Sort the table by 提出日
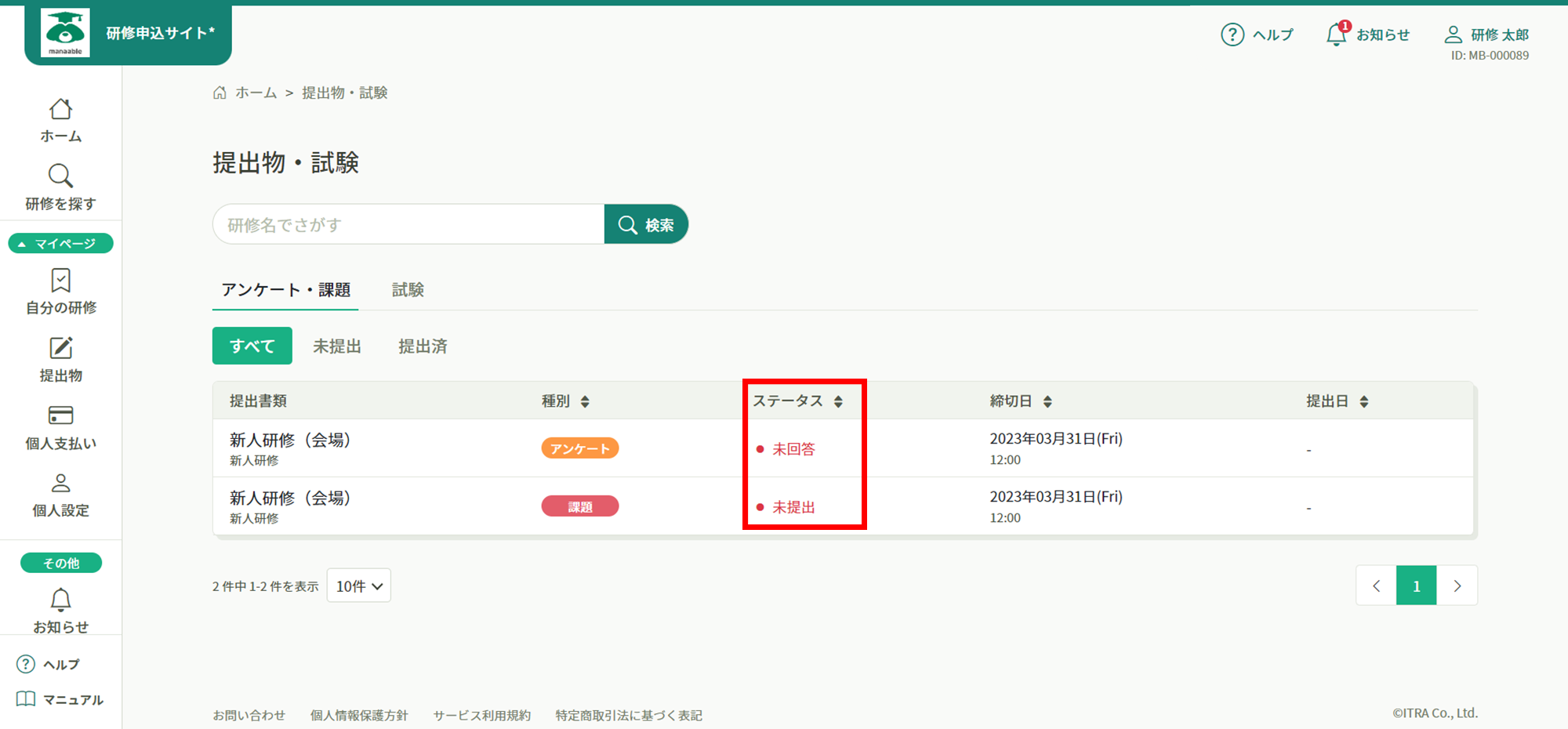The width and height of the screenshot is (1568, 729). click(1364, 401)
